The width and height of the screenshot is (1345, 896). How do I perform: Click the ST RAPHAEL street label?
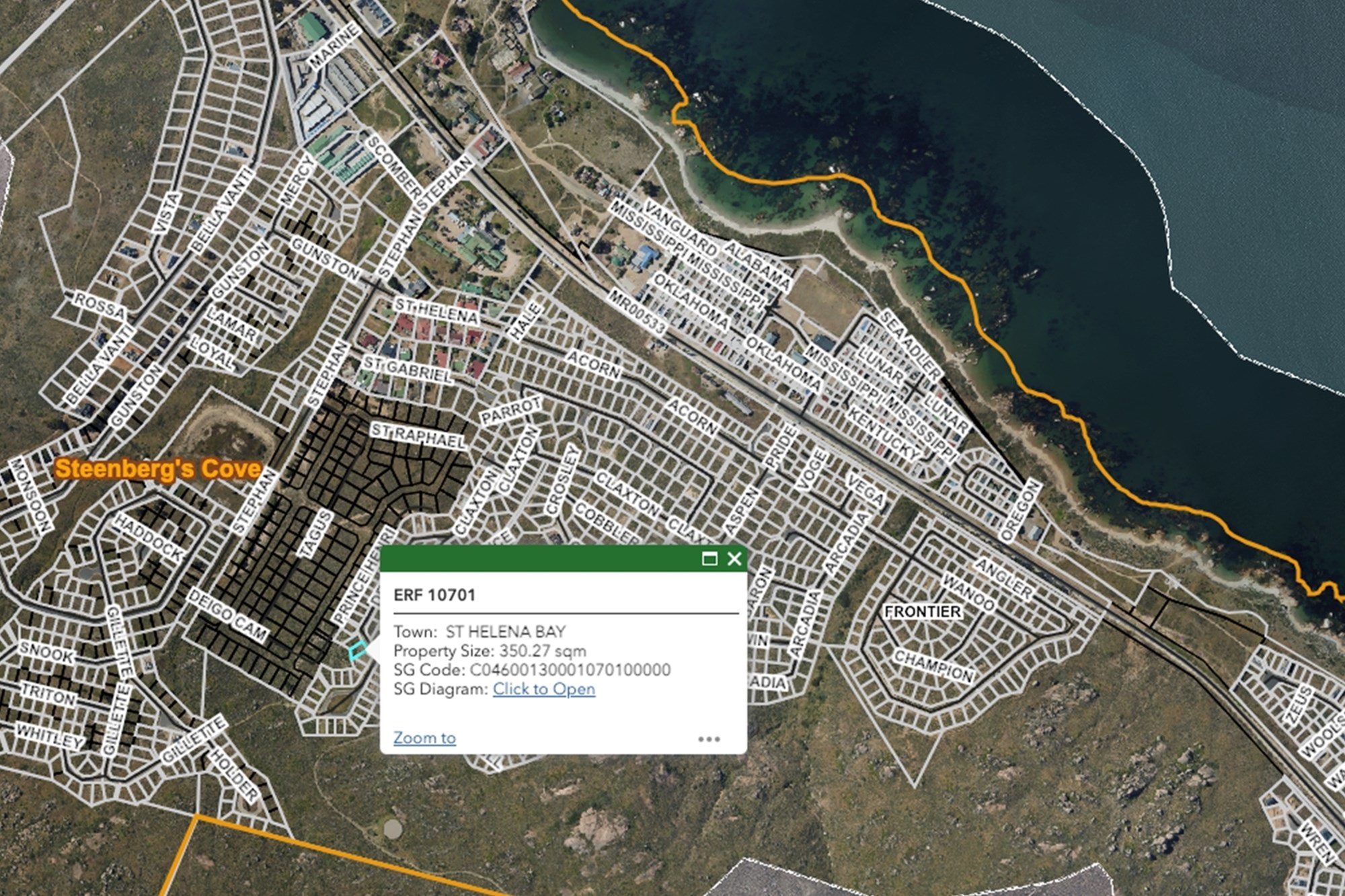tap(418, 436)
